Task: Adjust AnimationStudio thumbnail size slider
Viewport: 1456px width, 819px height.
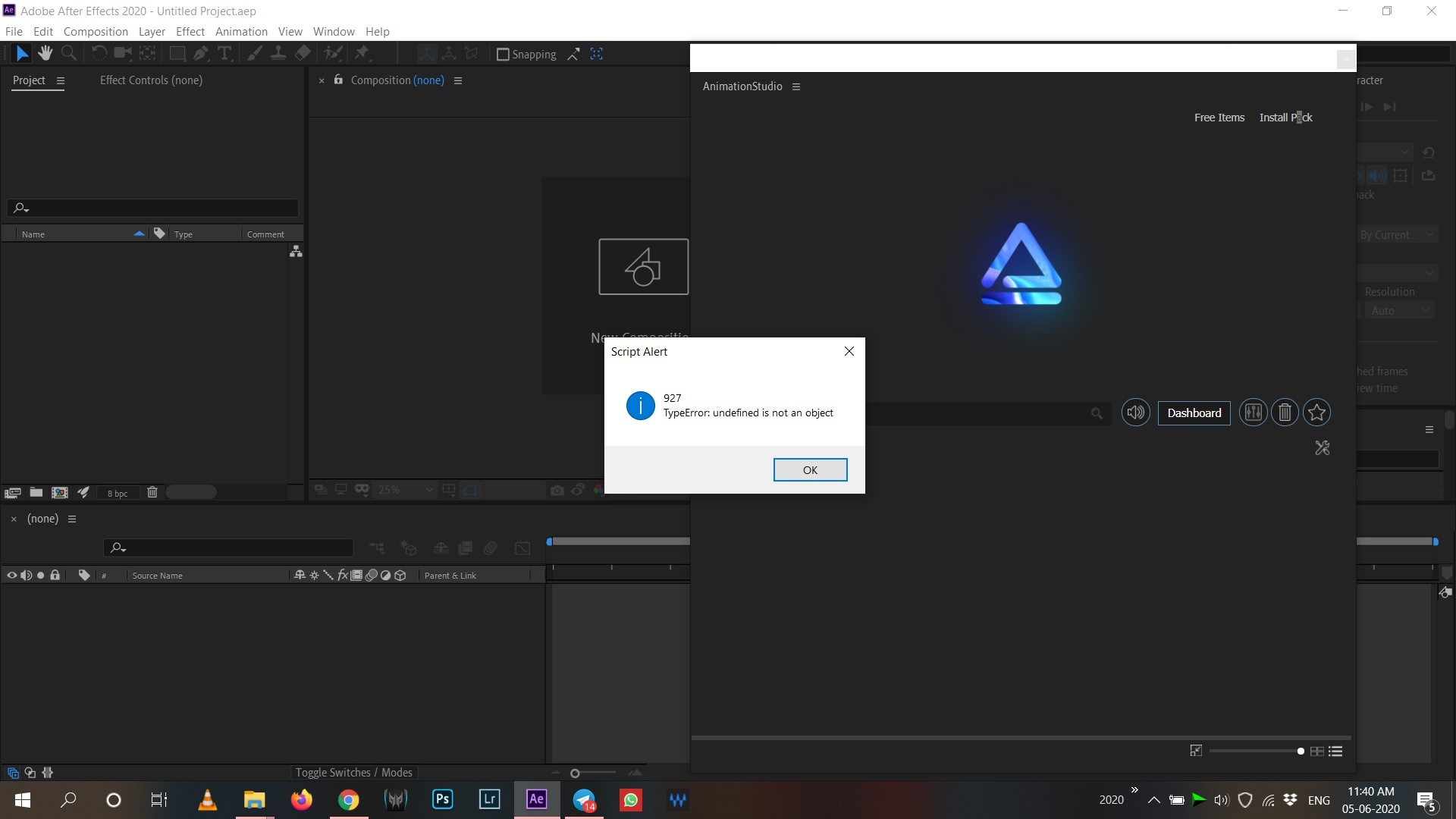Action: click(1301, 751)
